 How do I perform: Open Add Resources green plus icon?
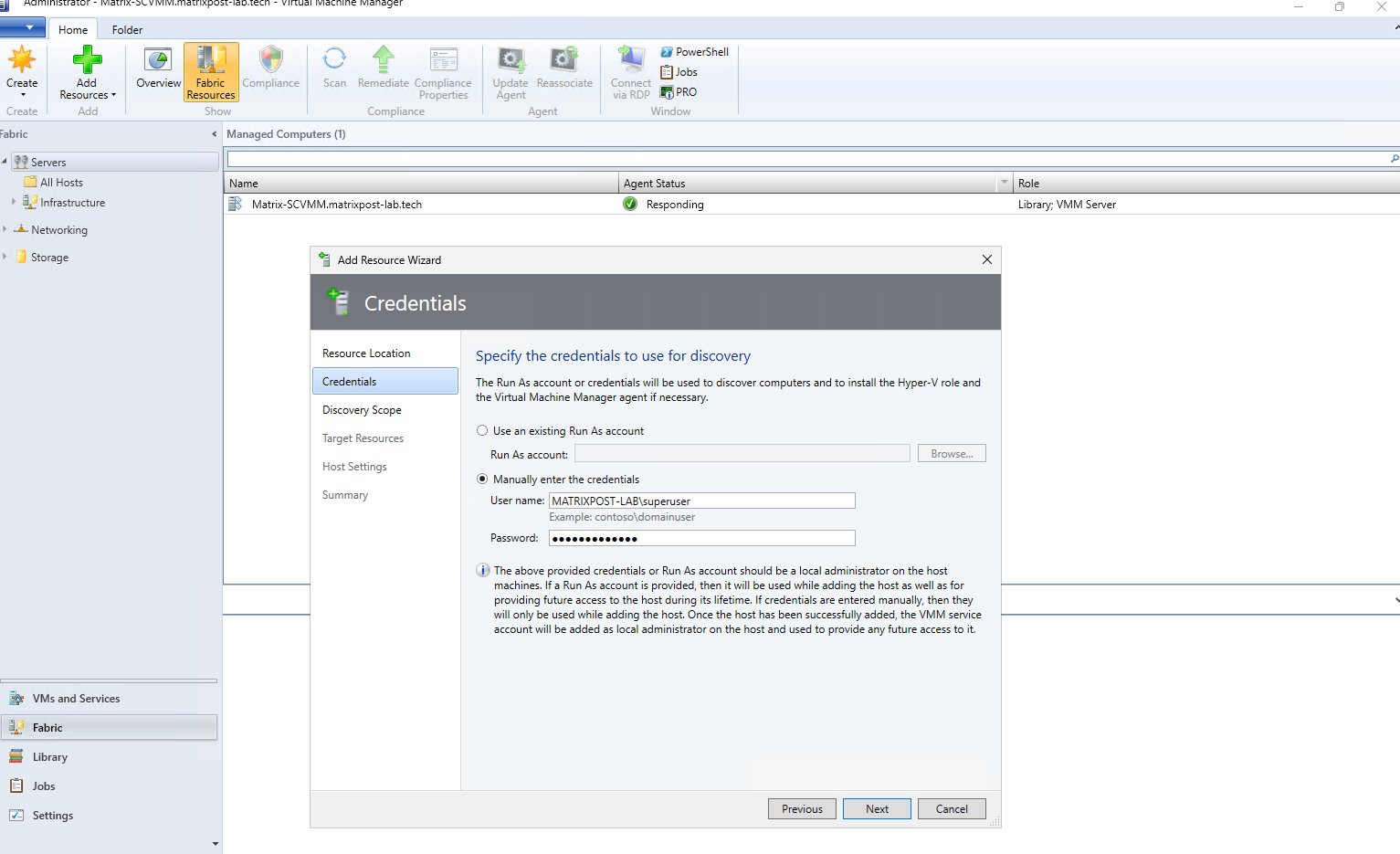coord(87,60)
